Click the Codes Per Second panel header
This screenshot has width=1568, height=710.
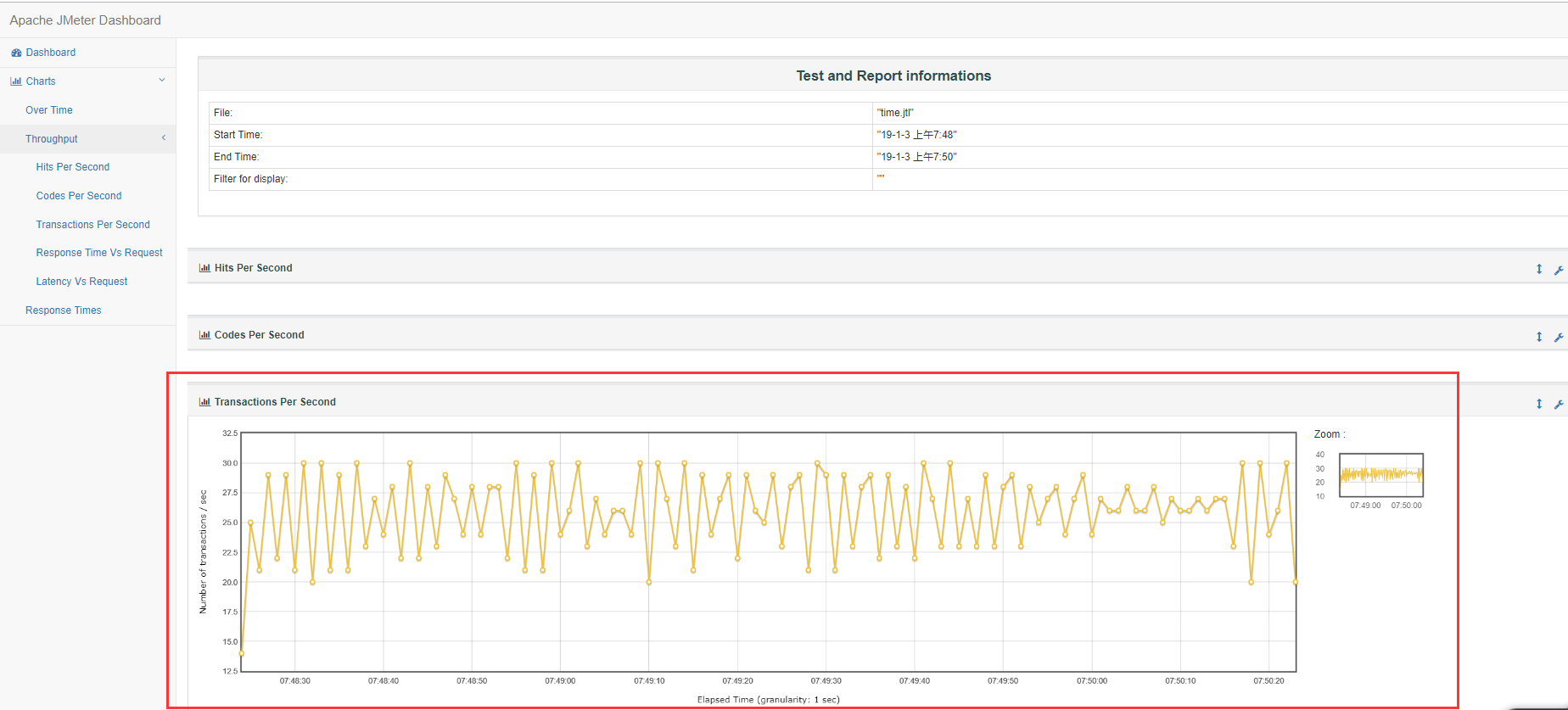(x=877, y=335)
